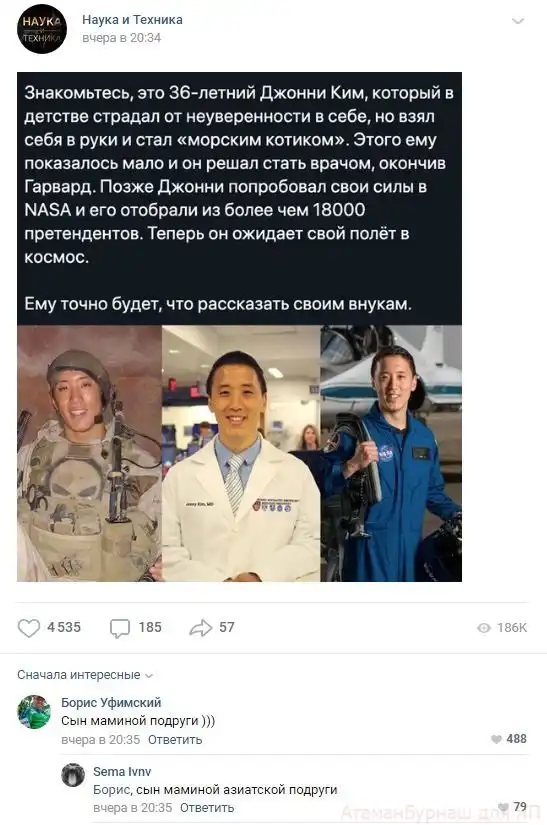
Task: Open comments via the speech bubble icon
Action: coord(120,628)
